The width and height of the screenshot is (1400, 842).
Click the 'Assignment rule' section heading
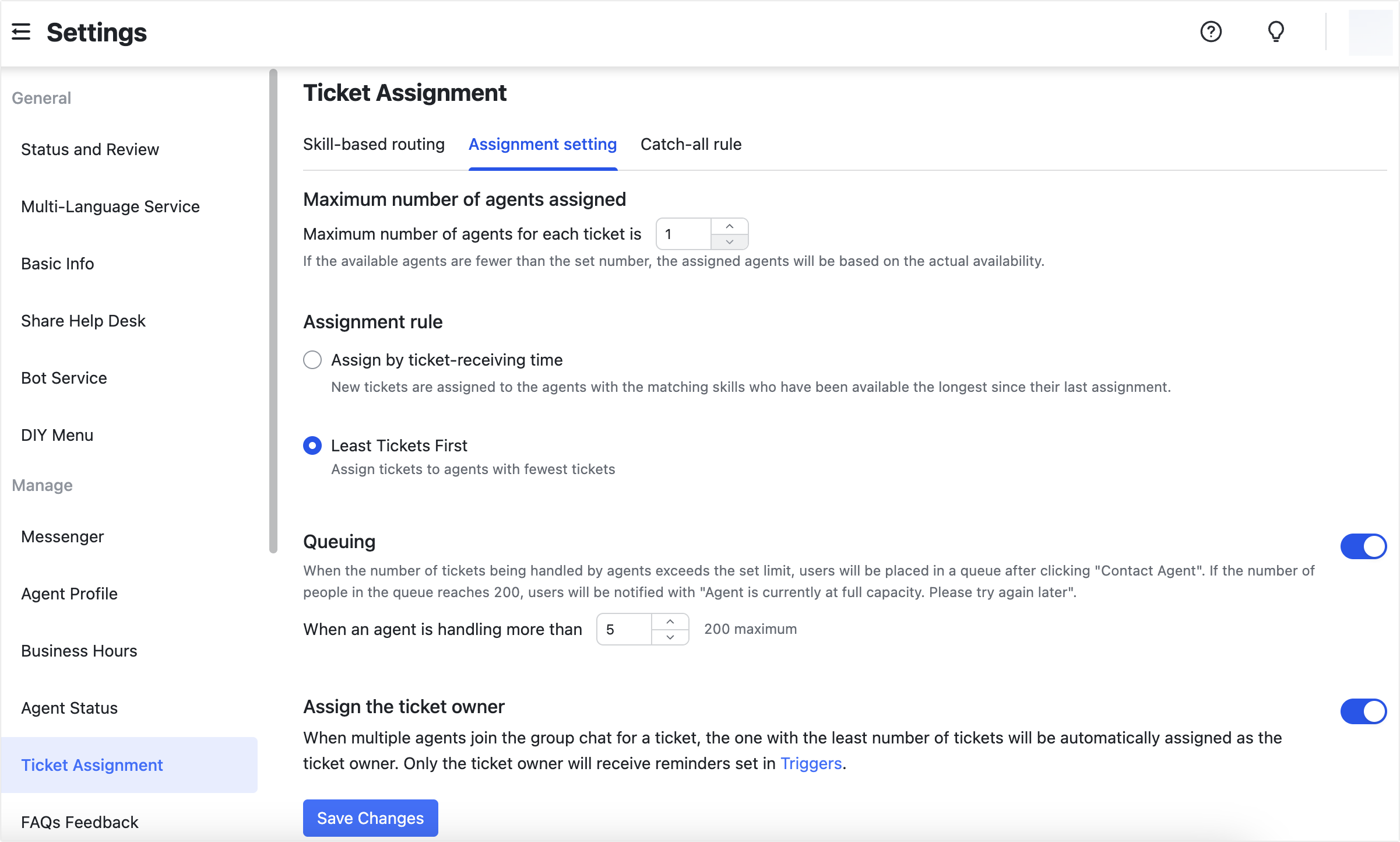click(373, 322)
